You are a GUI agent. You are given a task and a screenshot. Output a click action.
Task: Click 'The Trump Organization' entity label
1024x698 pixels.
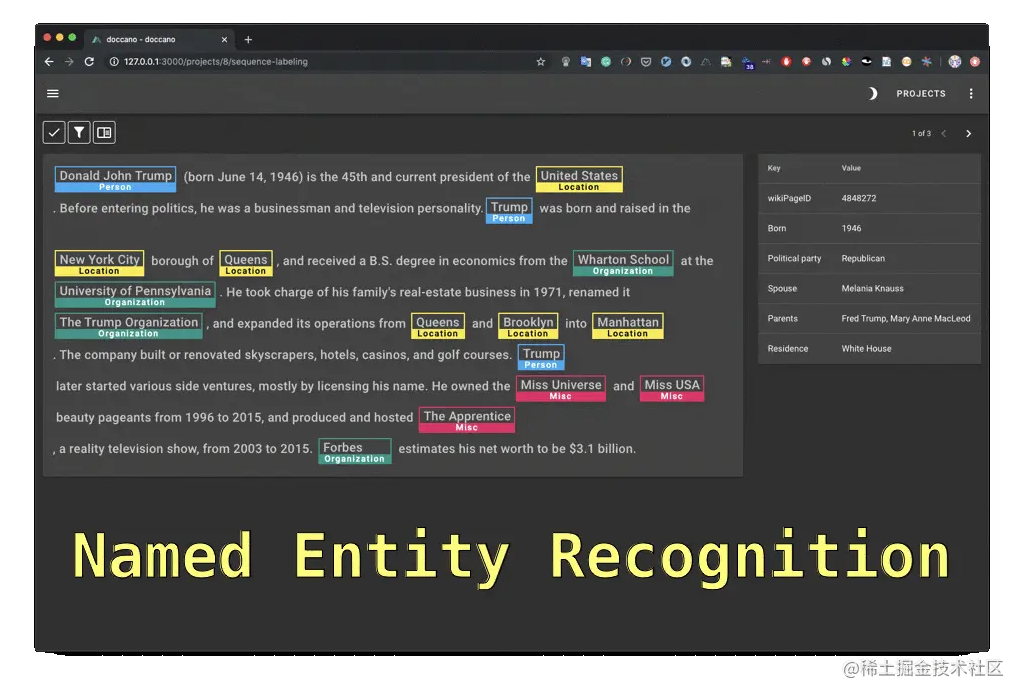click(x=129, y=326)
